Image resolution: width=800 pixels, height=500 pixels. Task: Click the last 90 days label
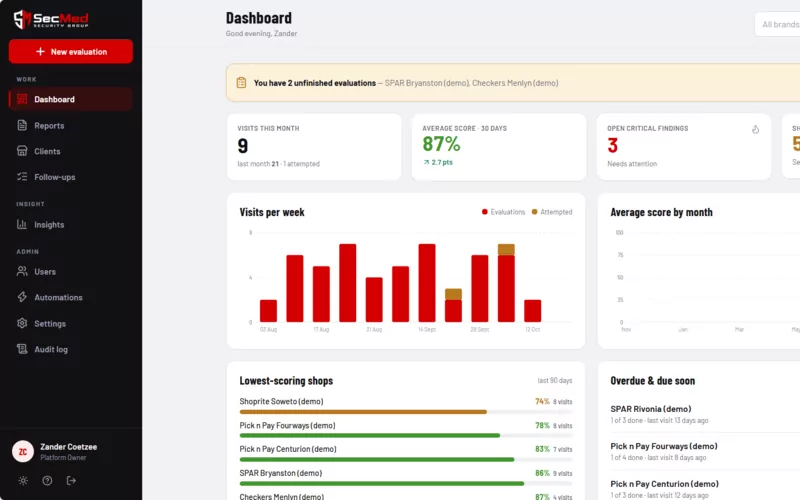pos(555,381)
